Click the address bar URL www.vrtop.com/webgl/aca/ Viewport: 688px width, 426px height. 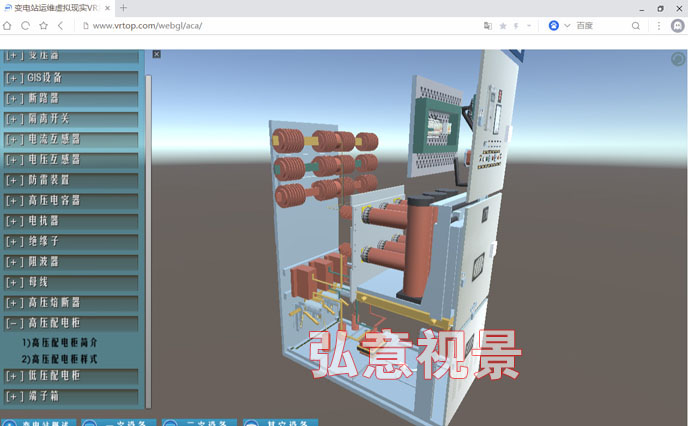coord(147,26)
